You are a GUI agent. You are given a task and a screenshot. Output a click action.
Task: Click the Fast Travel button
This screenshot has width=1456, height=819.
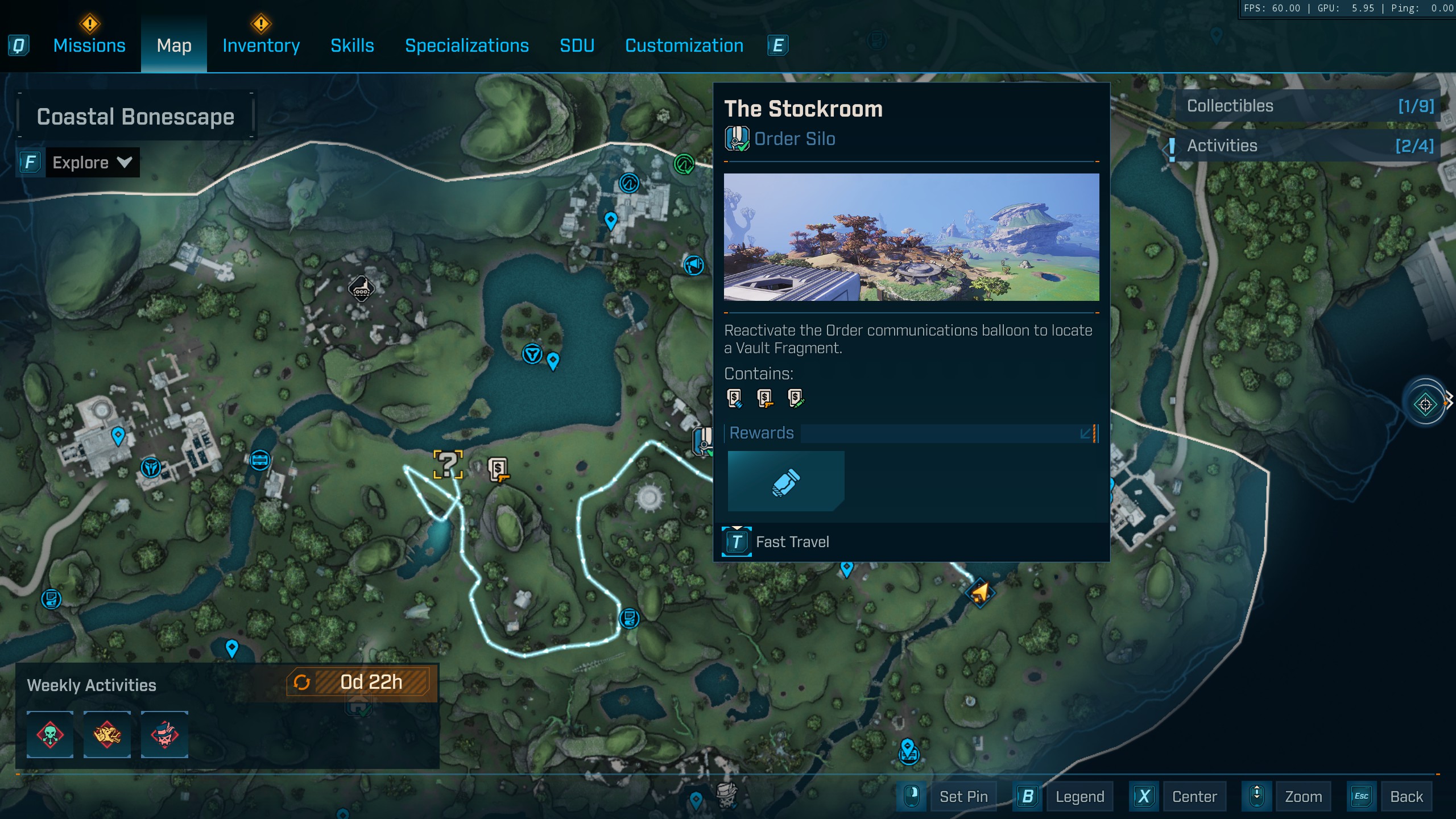(x=777, y=542)
